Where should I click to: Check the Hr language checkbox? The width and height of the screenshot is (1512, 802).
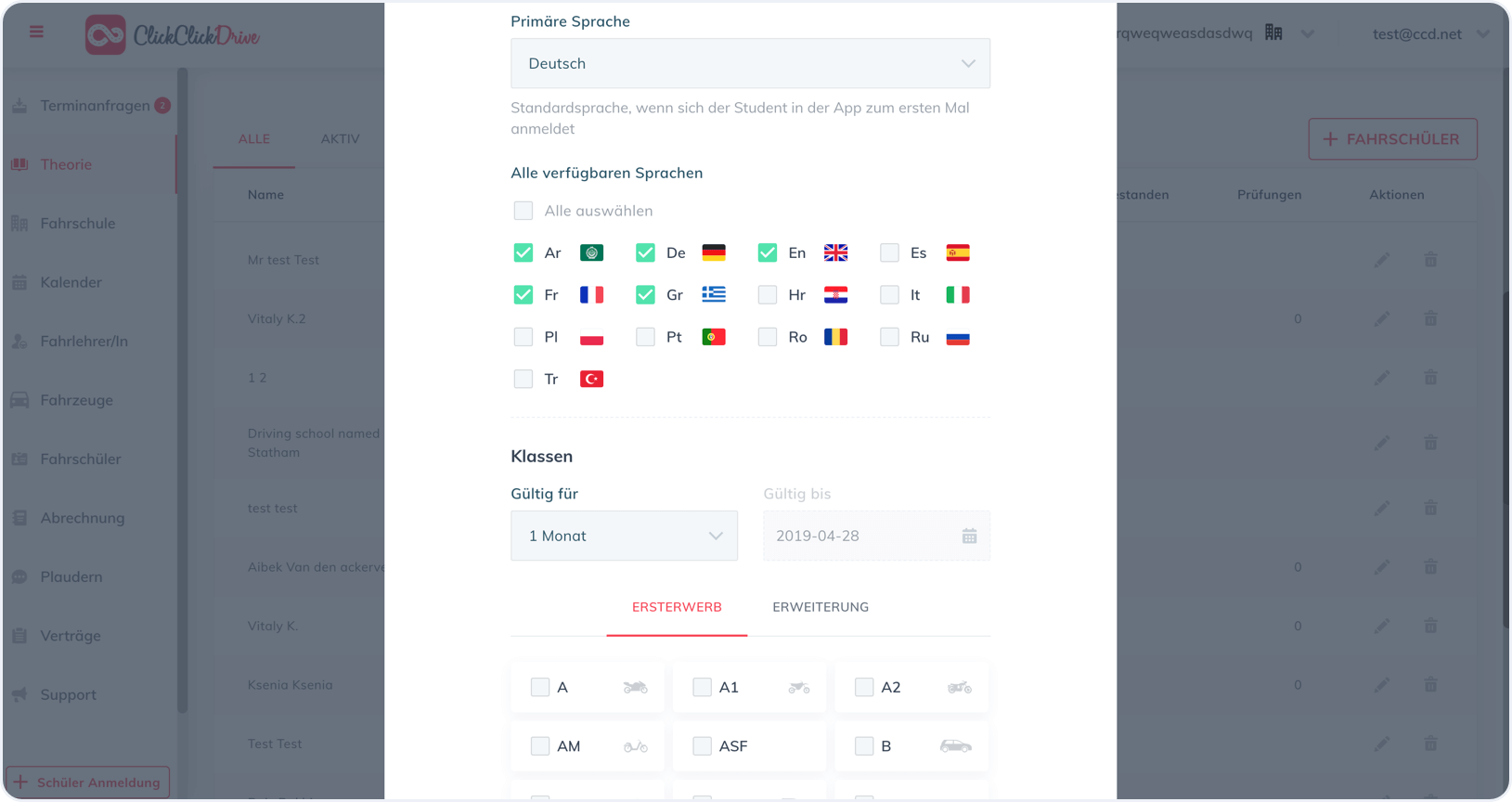click(767, 294)
